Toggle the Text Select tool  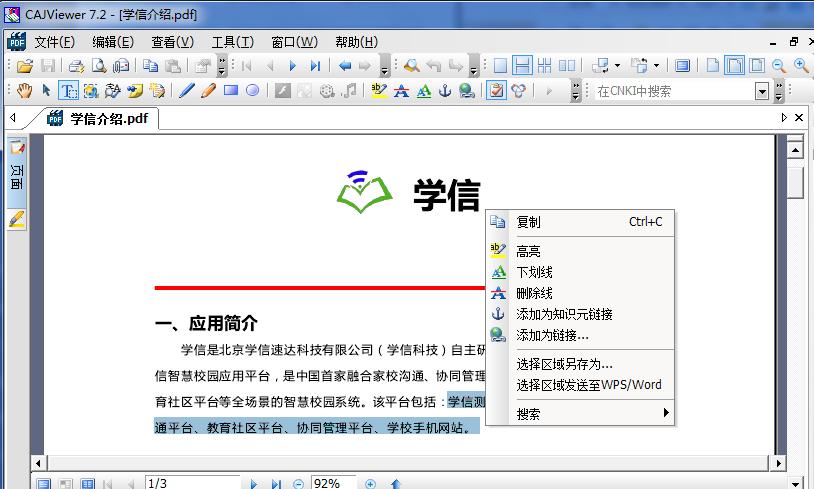[x=69, y=91]
